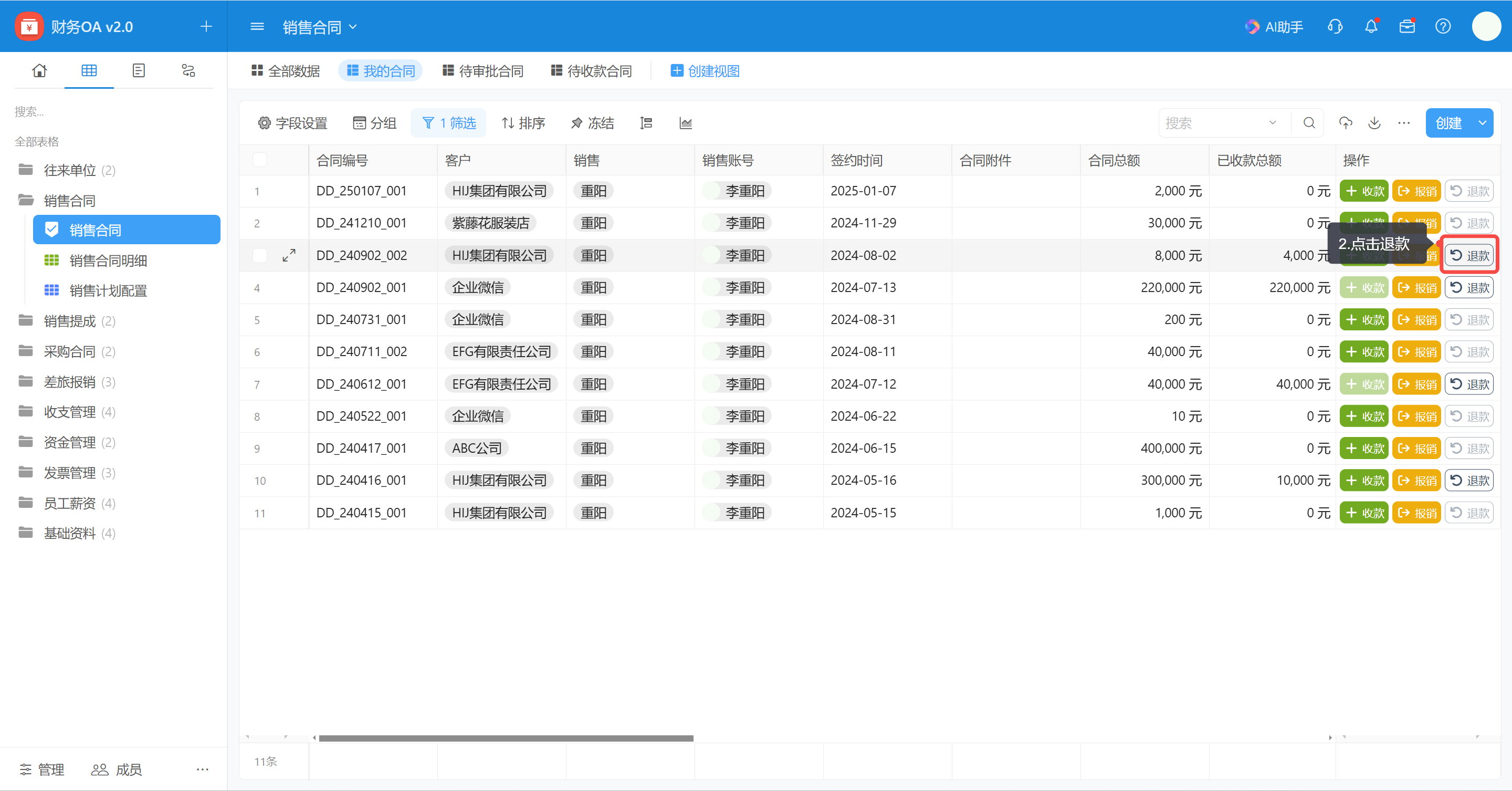The image size is (1512, 791).
Task: Open the AI助手 assistant
Action: pyautogui.click(x=1274, y=26)
